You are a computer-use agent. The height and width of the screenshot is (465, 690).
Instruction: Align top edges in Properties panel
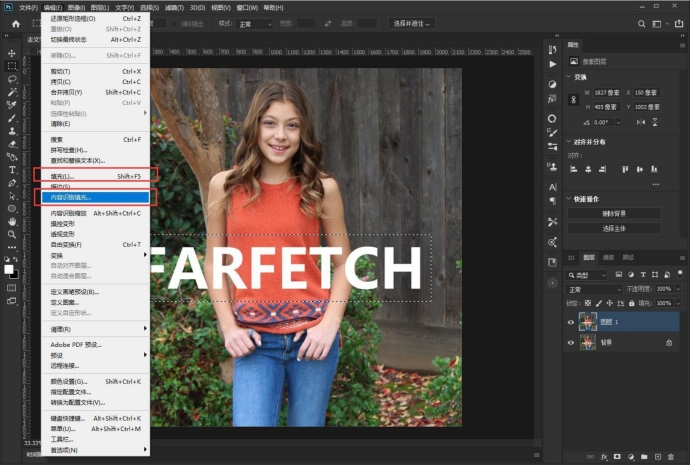coord(625,169)
